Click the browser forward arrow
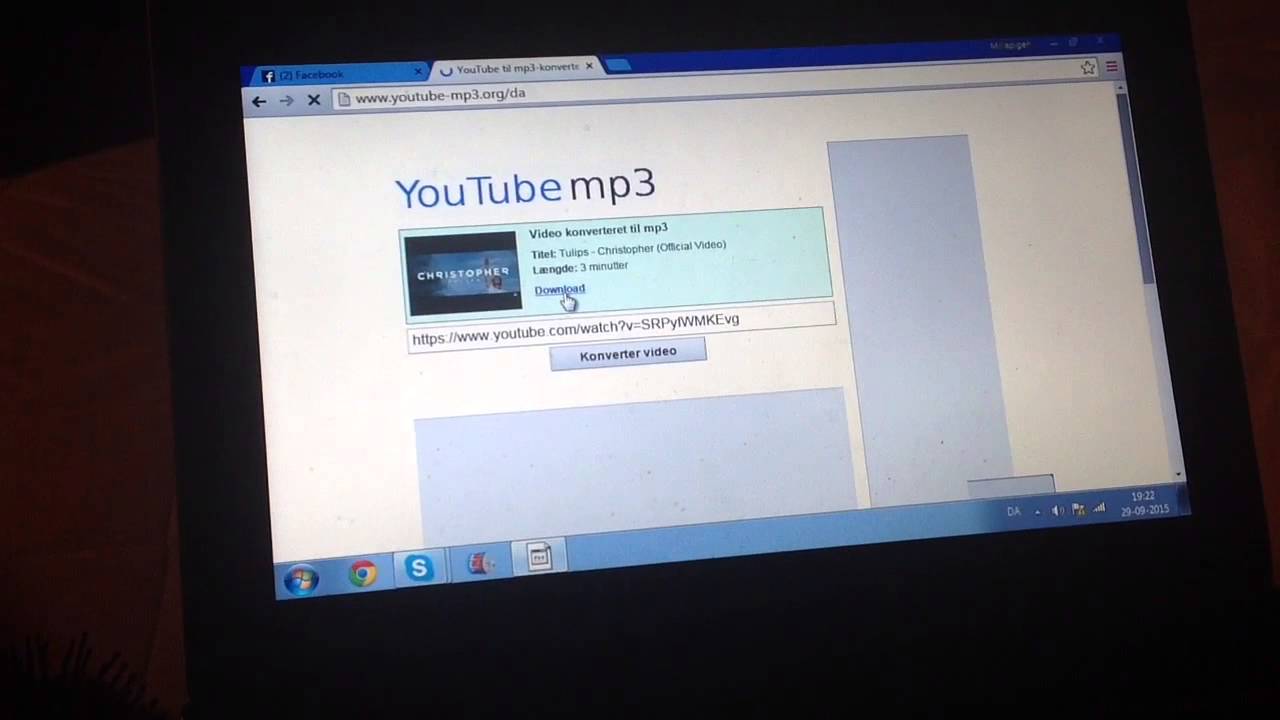Viewport: 1280px width, 720px height. coord(286,100)
